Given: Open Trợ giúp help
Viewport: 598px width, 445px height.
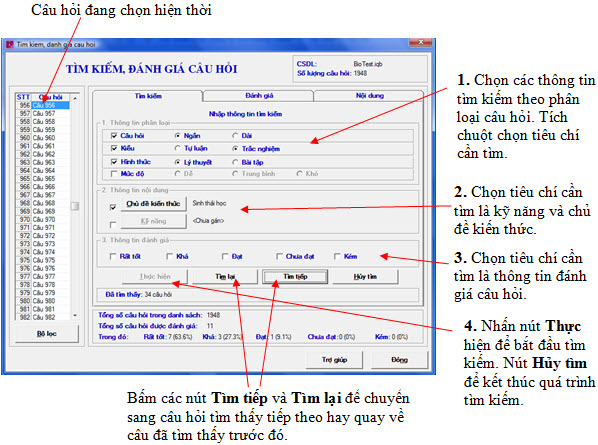Looking at the screenshot, I should tap(334, 360).
